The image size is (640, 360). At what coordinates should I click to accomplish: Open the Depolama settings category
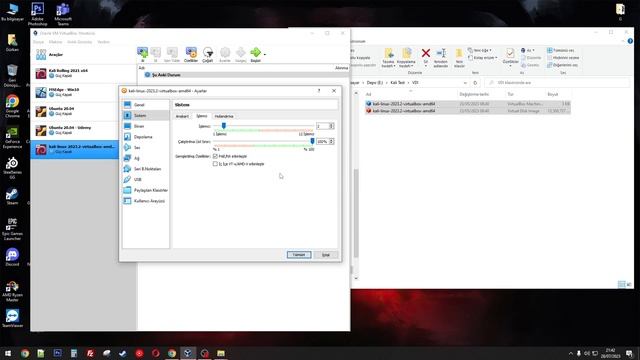[x=146, y=137]
